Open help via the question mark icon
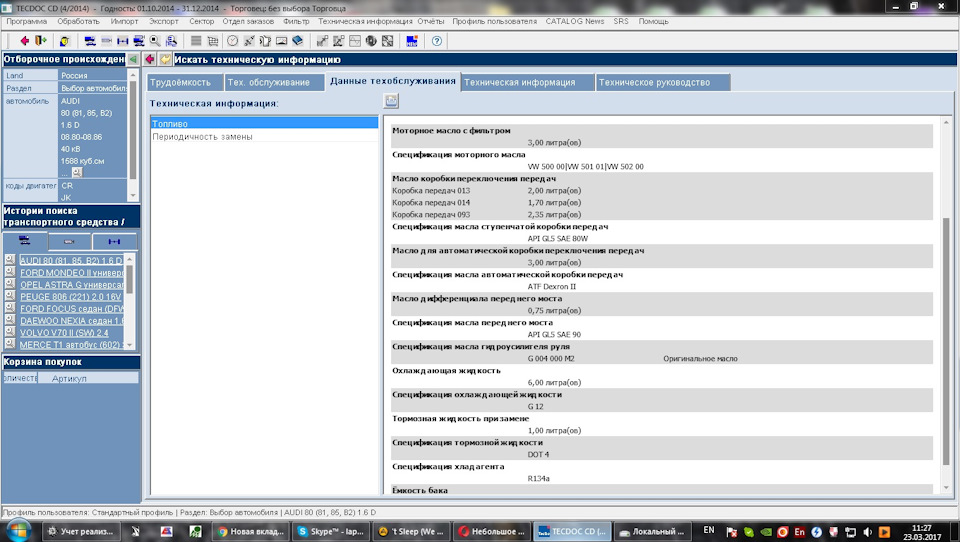The width and height of the screenshot is (960, 542). [437, 41]
